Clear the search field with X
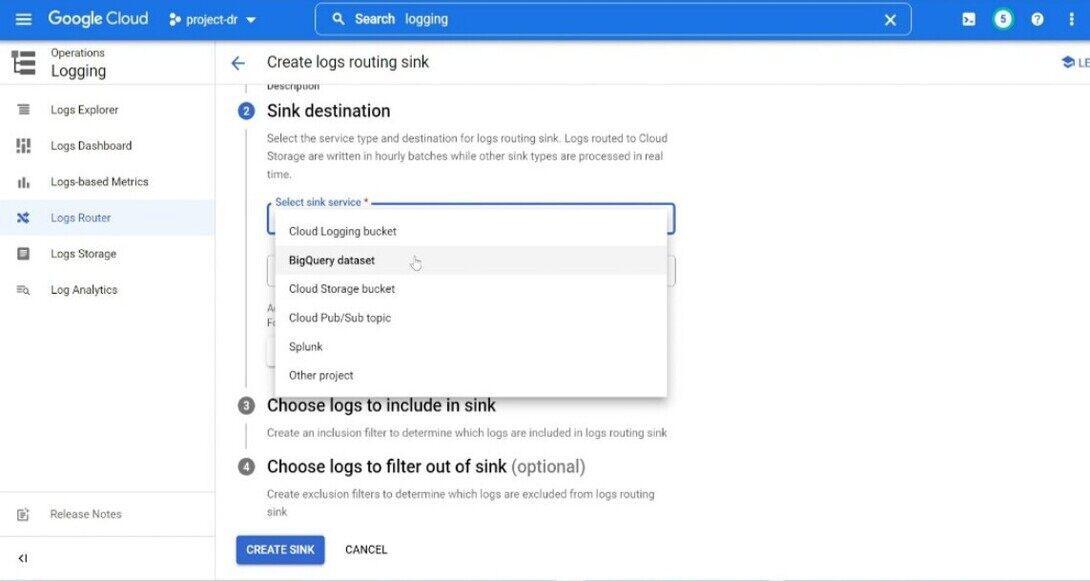This screenshot has height=581, width=1090. click(890, 19)
